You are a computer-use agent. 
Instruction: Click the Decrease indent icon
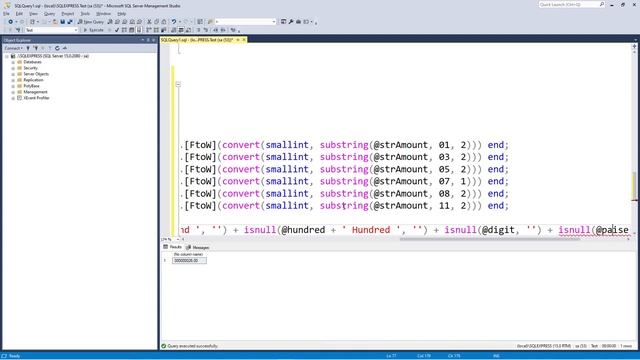(216, 30)
